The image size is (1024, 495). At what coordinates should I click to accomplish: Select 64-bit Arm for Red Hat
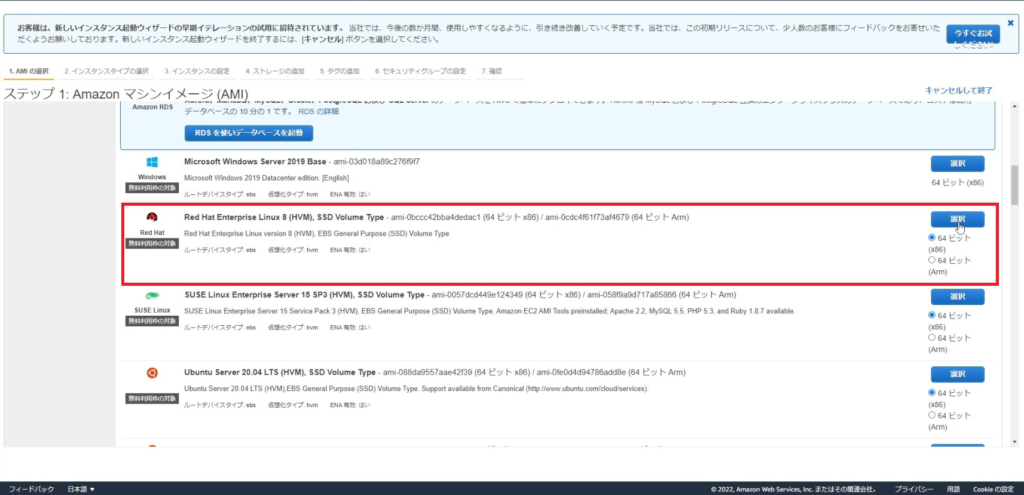coord(933,260)
